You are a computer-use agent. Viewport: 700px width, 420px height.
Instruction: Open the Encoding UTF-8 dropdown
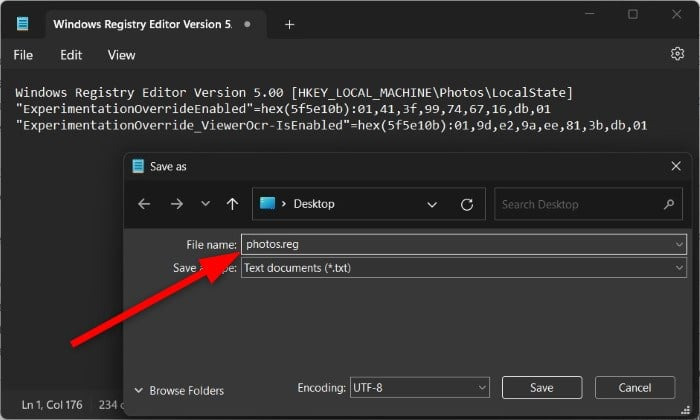coord(420,387)
